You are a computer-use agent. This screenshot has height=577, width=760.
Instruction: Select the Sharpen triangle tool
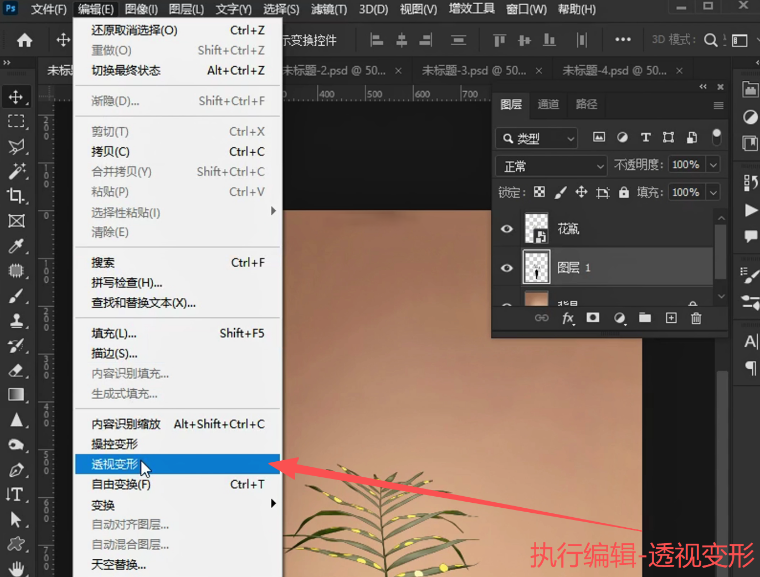pyautogui.click(x=16, y=420)
